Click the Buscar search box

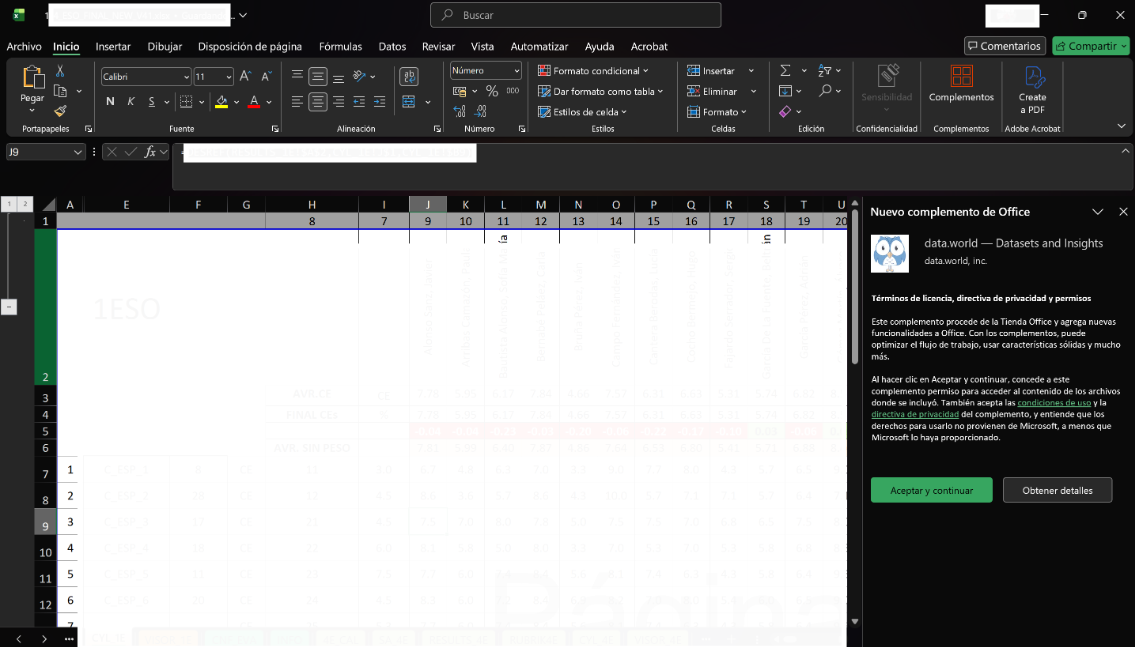[x=575, y=14]
